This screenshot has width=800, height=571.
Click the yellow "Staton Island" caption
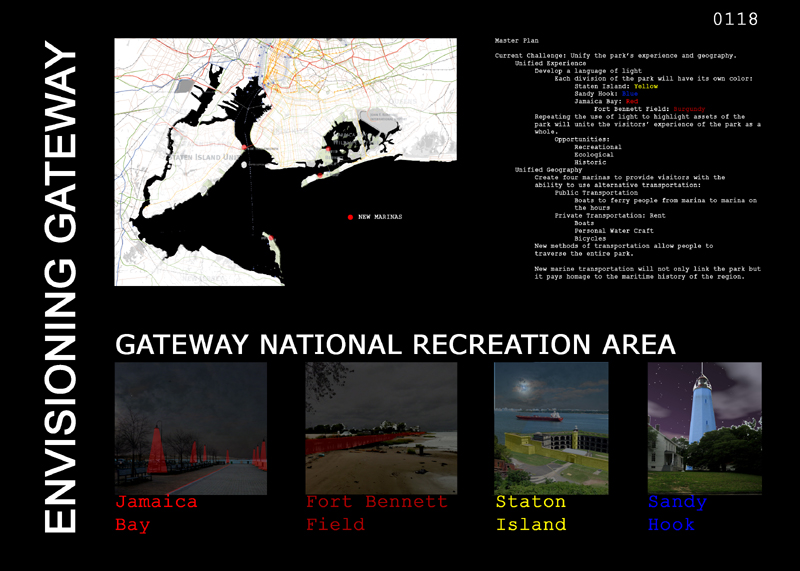tap(531, 513)
